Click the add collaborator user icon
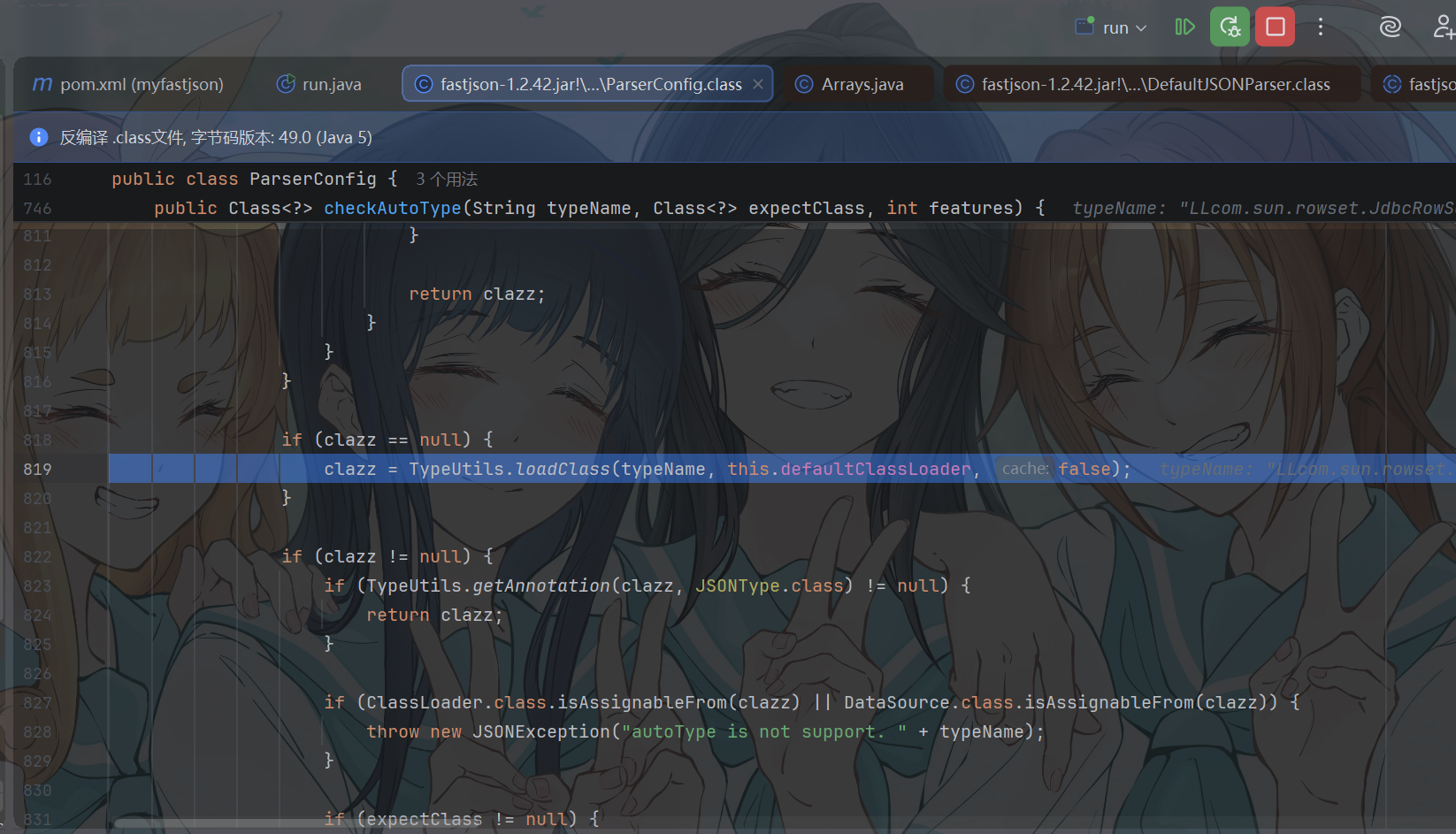1456x834 pixels. click(x=1444, y=27)
